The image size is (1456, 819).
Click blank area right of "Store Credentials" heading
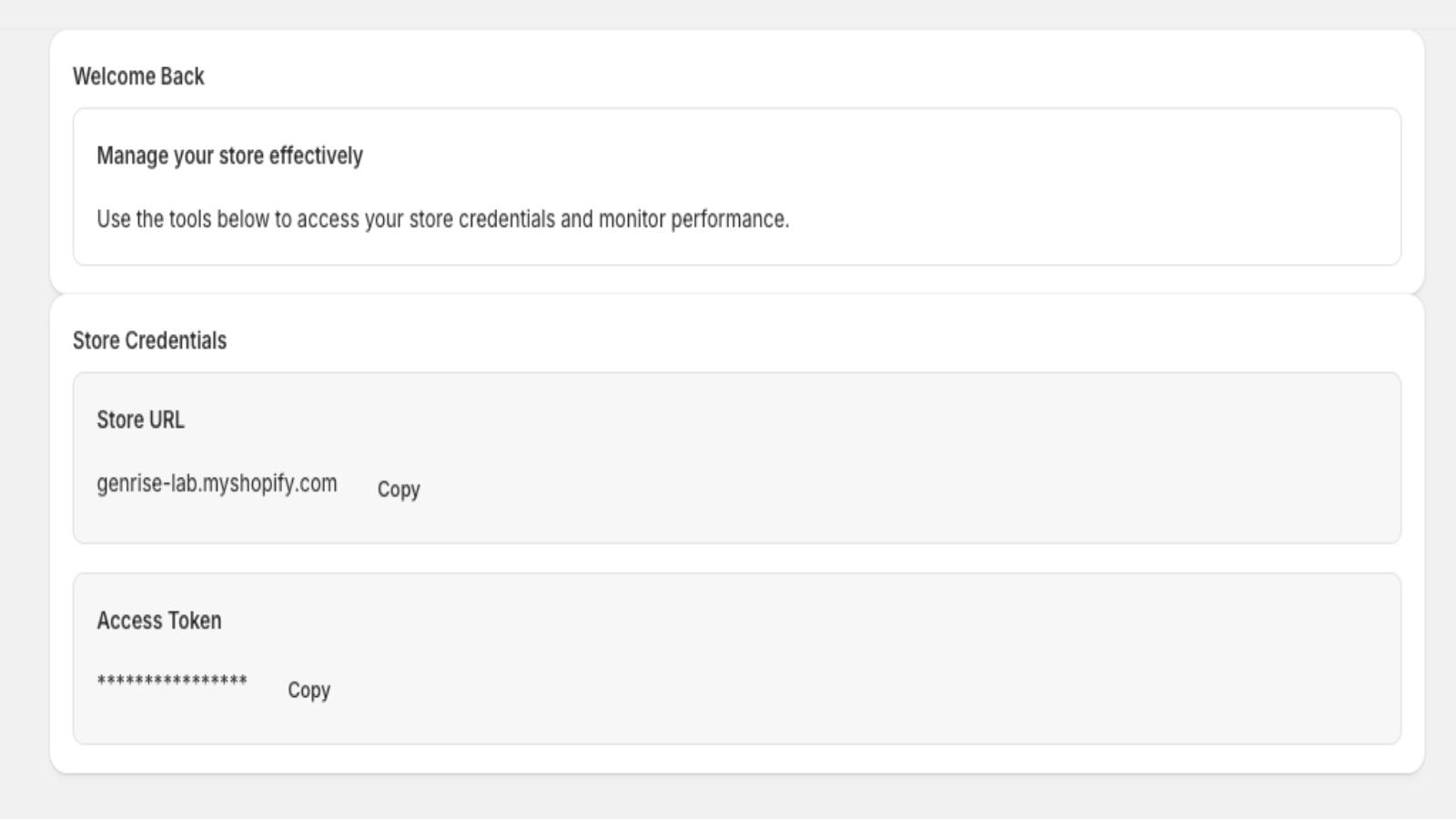pyautogui.click(x=728, y=340)
